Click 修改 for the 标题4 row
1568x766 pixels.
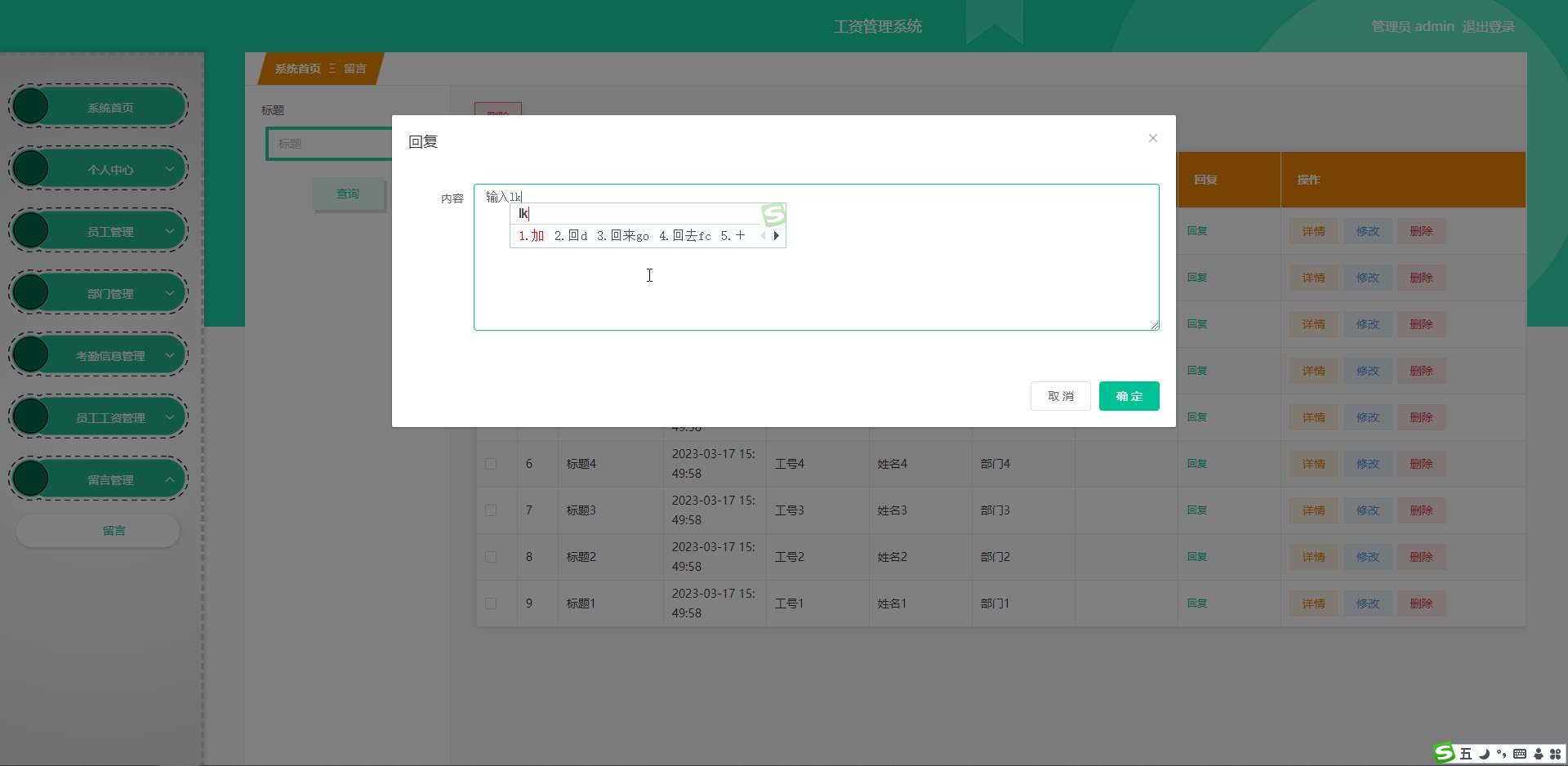[x=1368, y=464]
